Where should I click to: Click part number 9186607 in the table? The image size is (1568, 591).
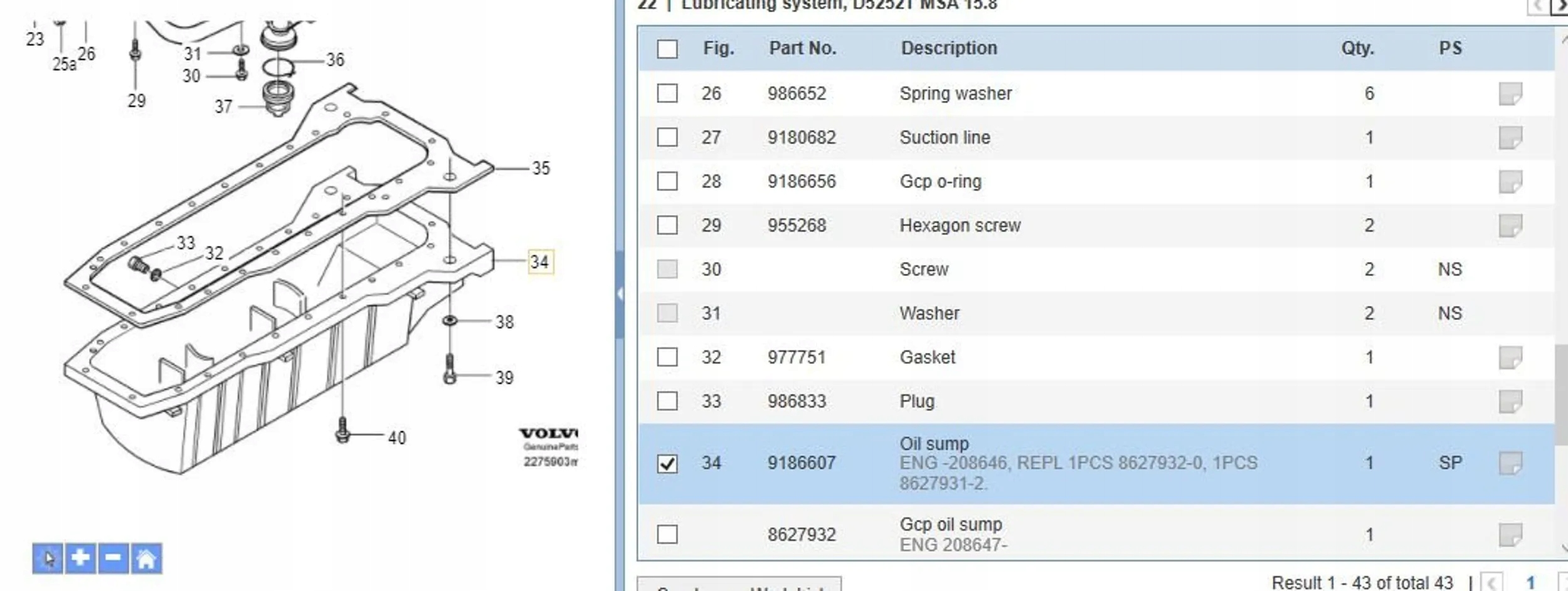[x=802, y=463]
